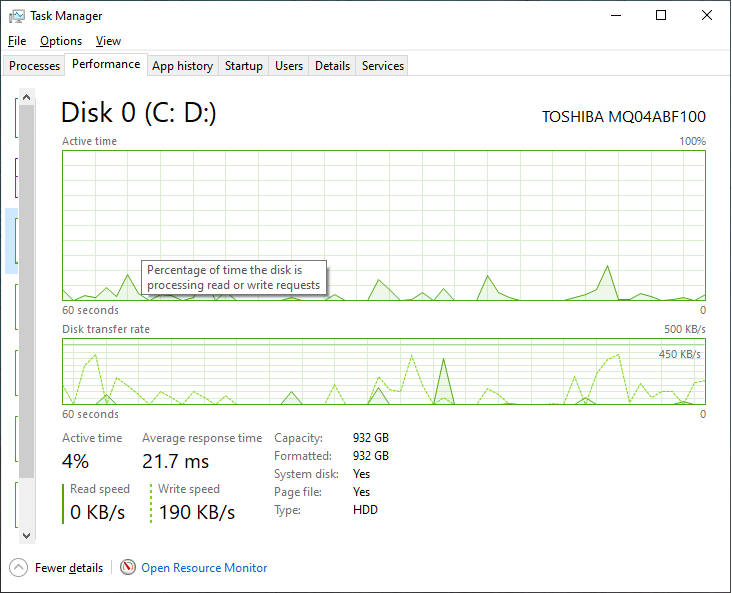Click the Disk transfer rate graph
The height and width of the screenshot is (593, 732).
click(x=384, y=371)
